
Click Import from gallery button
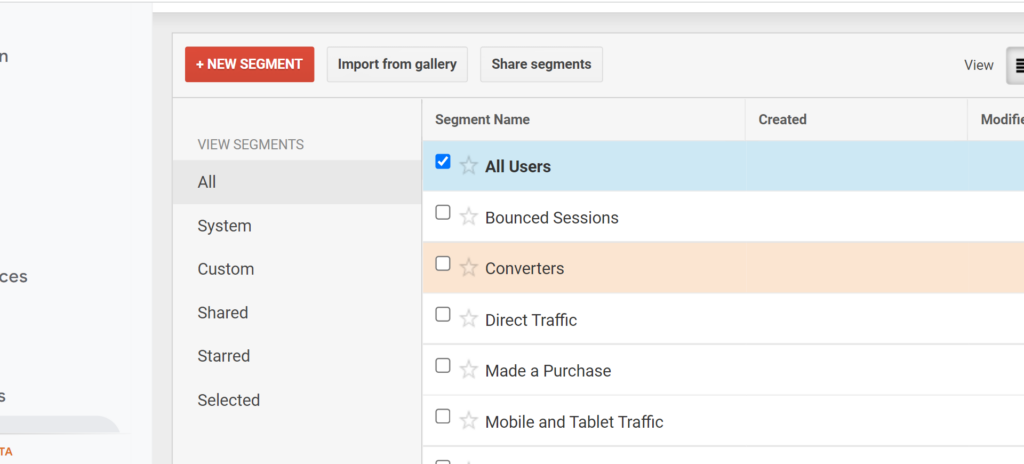(x=397, y=64)
